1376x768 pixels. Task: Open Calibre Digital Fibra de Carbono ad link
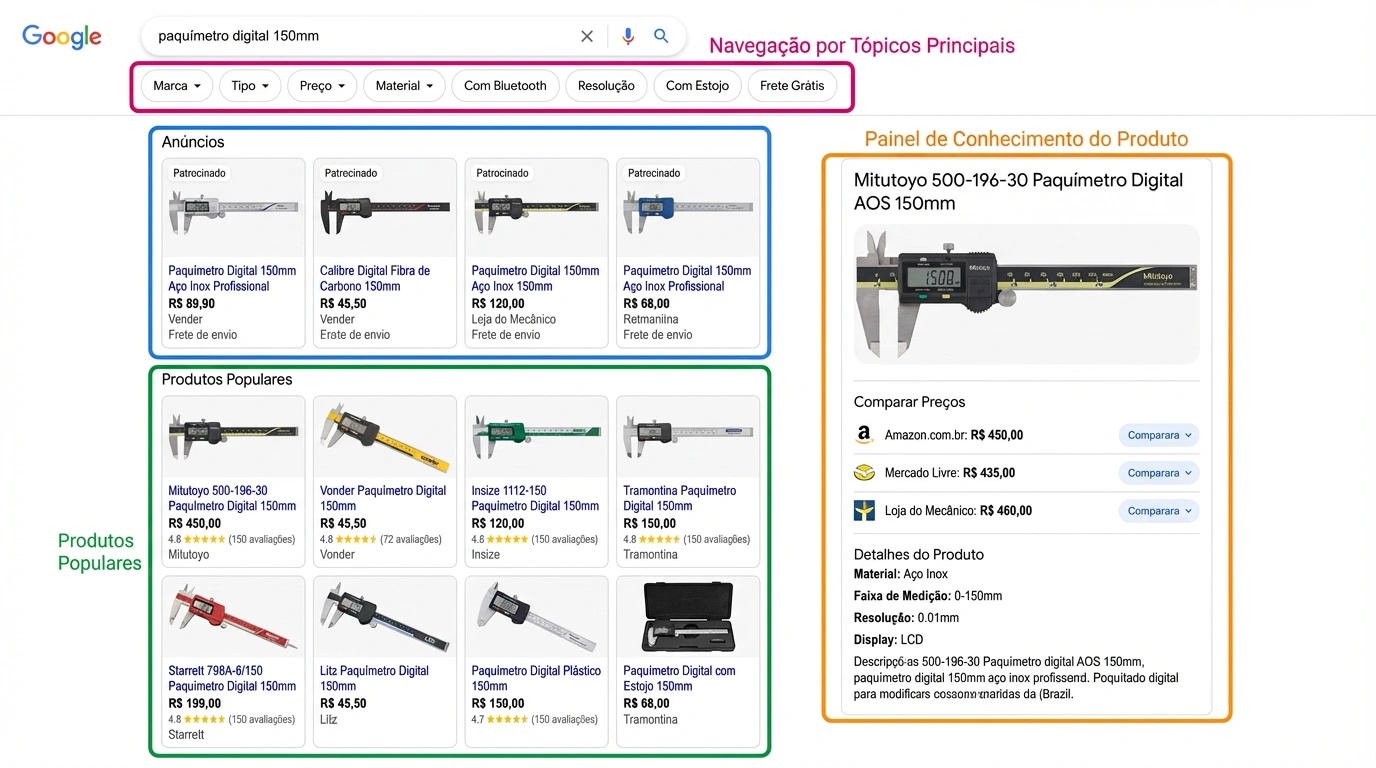click(x=375, y=278)
